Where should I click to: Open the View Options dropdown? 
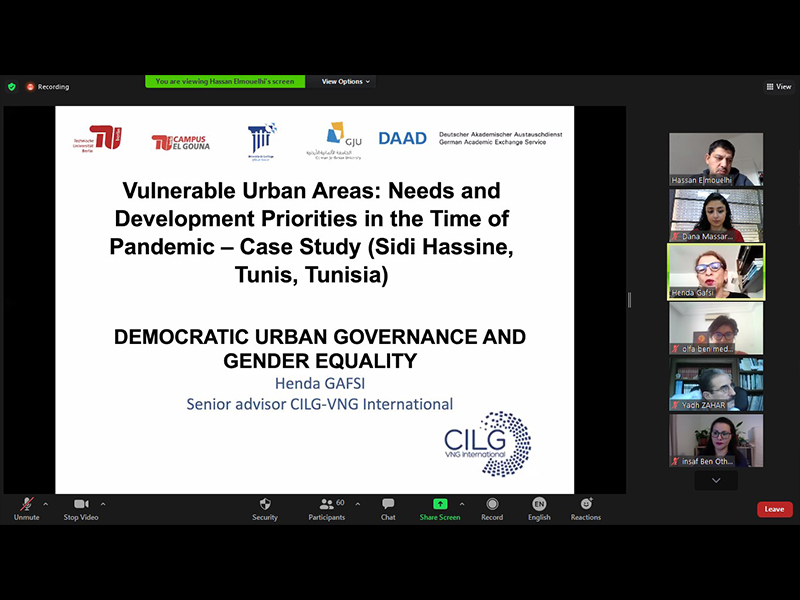[345, 82]
